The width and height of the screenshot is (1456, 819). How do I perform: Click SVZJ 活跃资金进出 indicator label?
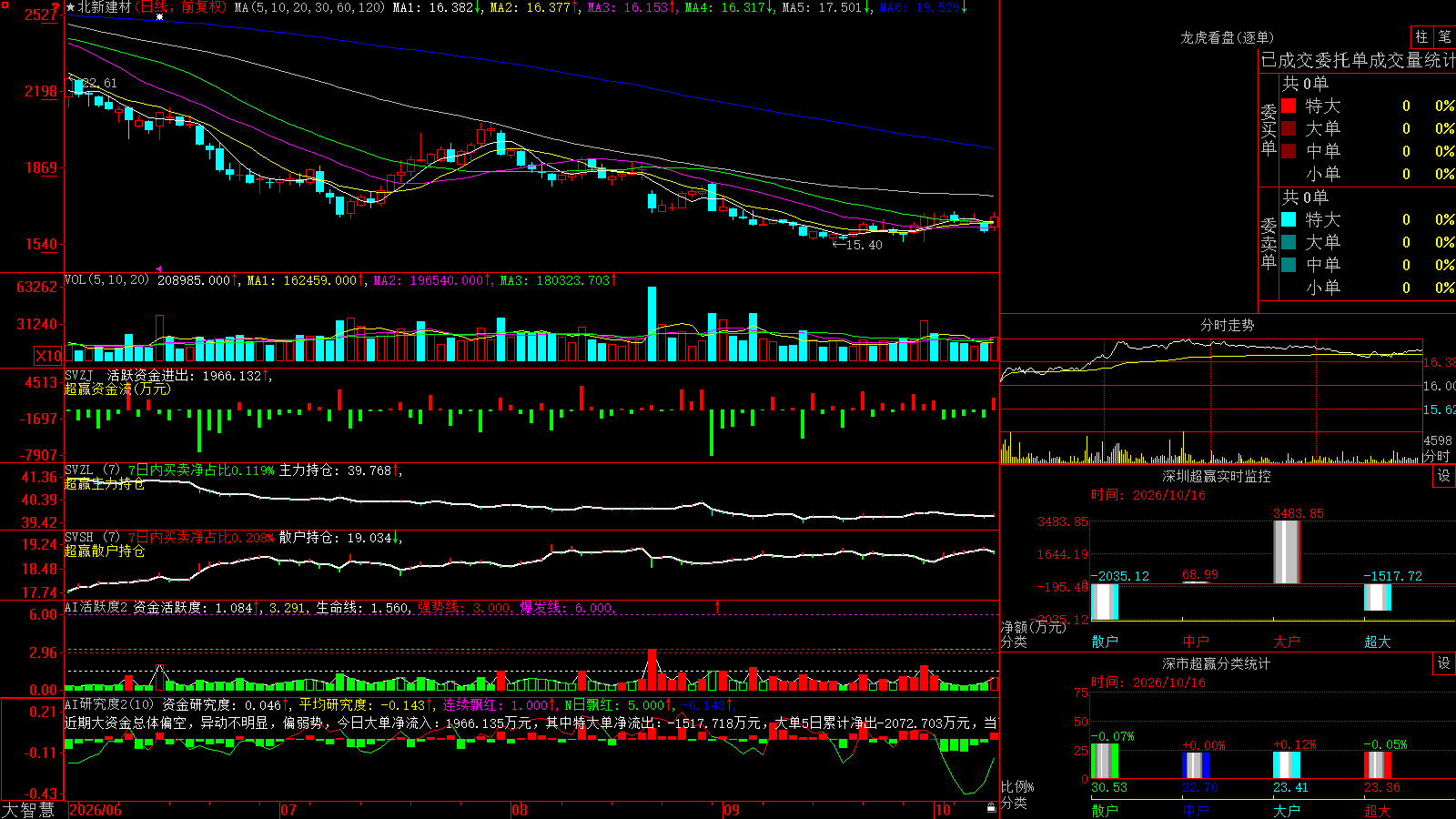click(x=168, y=375)
